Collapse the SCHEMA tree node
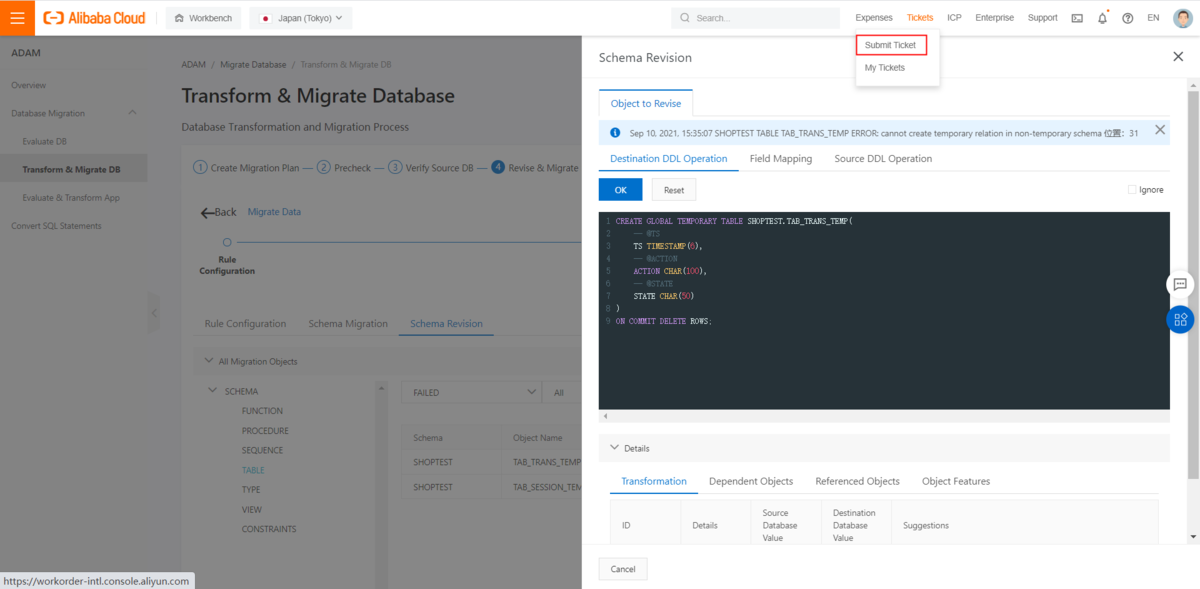The height and width of the screenshot is (589, 1200). (213, 391)
